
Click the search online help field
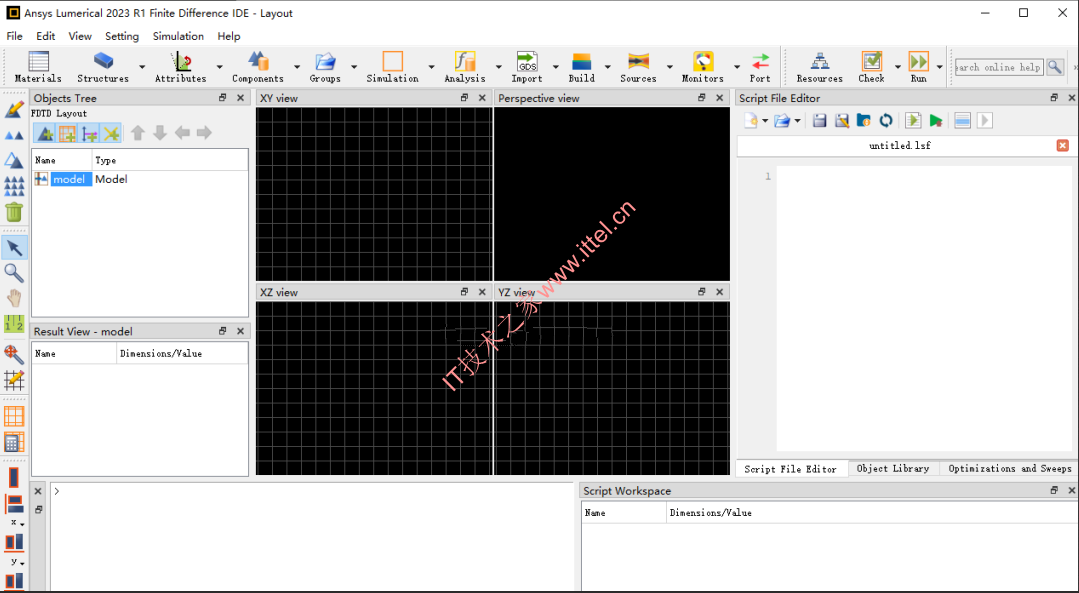click(x=1000, y=67)
